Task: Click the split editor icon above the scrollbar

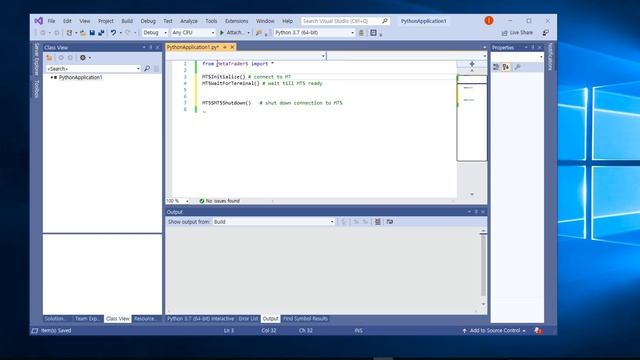Action: (472, 64)
